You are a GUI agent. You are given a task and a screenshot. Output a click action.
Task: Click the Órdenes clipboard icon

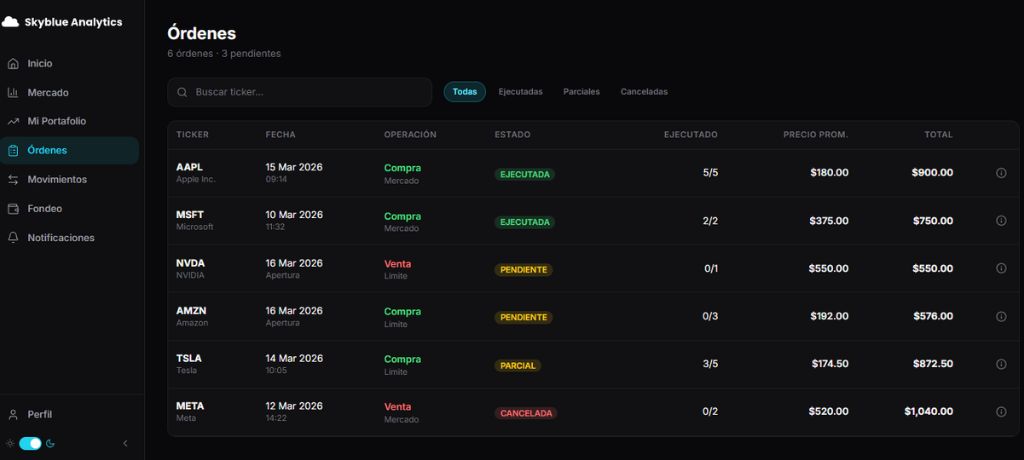(12, 150)
